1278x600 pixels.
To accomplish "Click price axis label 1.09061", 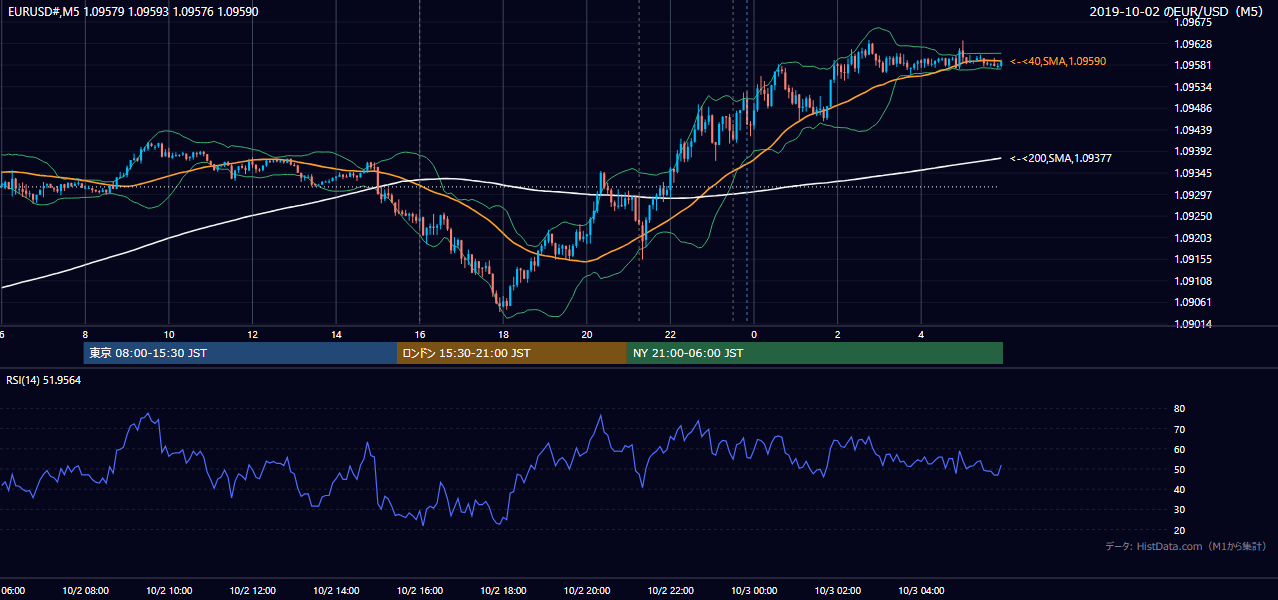I will click(x=1191, y=302).
